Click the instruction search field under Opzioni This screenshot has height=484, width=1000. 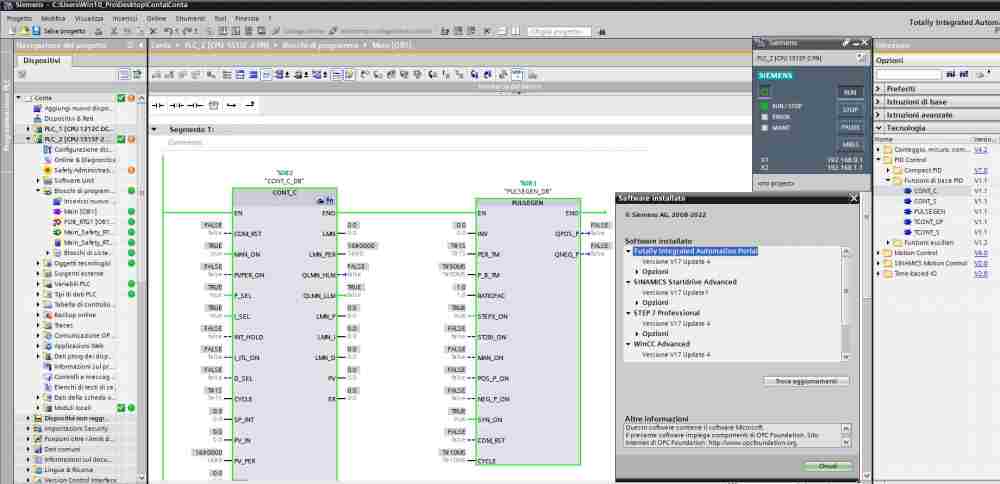click(908, 75)
